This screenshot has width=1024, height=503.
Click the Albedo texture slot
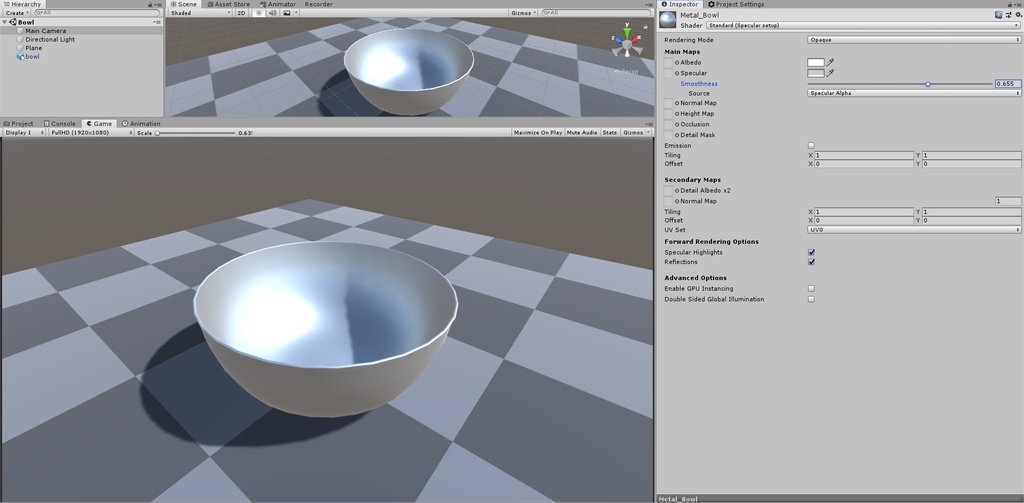coord(668,63)
